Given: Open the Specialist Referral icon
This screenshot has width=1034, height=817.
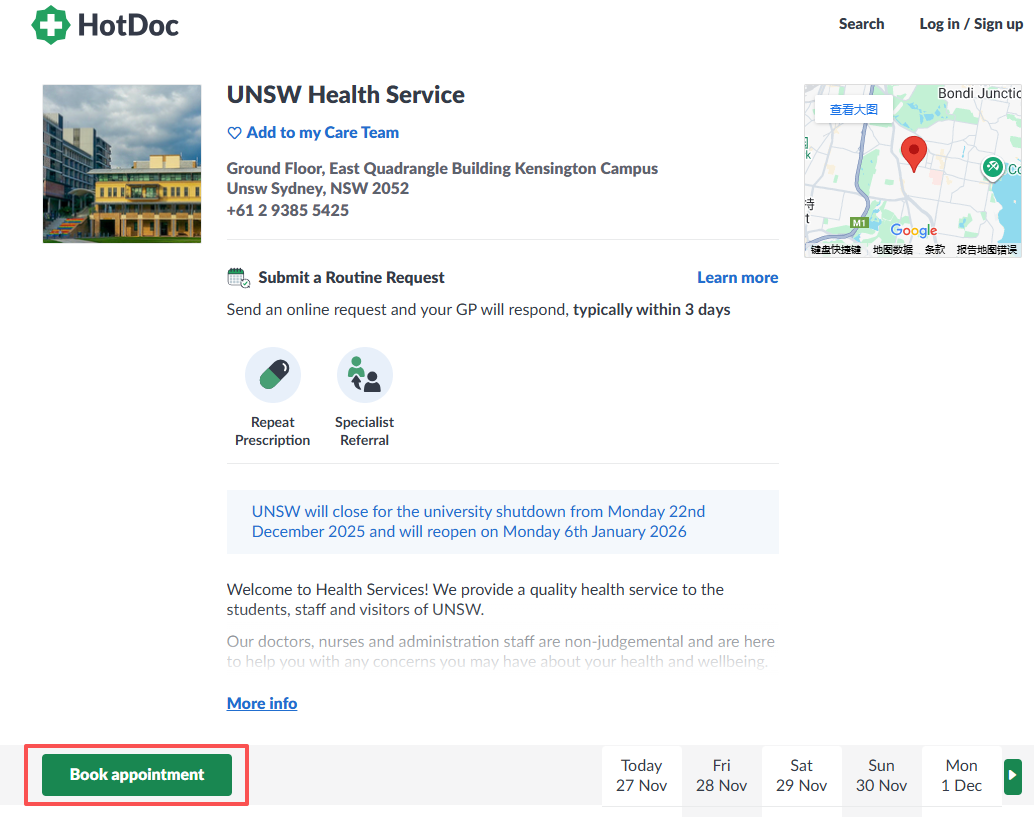Looking at the screenshot, I should point(365,375).
